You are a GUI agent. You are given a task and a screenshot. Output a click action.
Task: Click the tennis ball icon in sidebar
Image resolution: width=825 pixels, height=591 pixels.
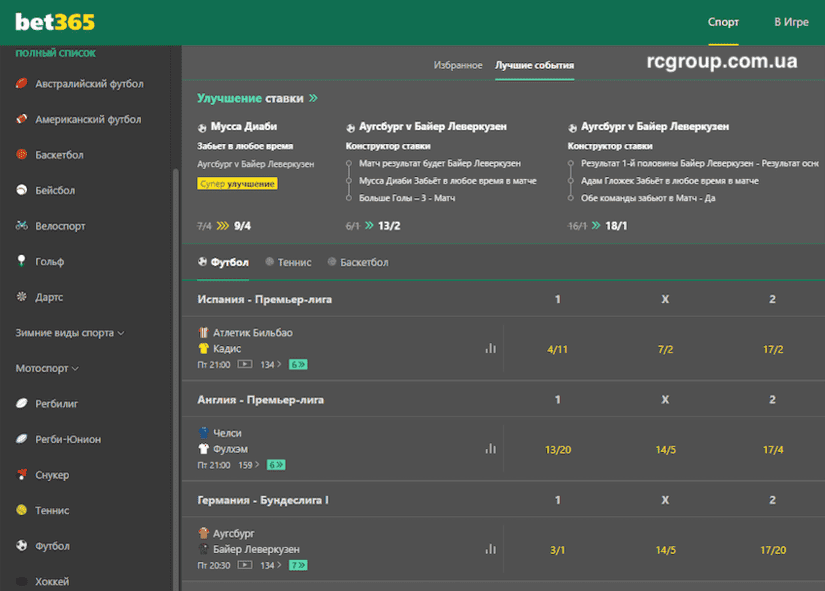22,509
